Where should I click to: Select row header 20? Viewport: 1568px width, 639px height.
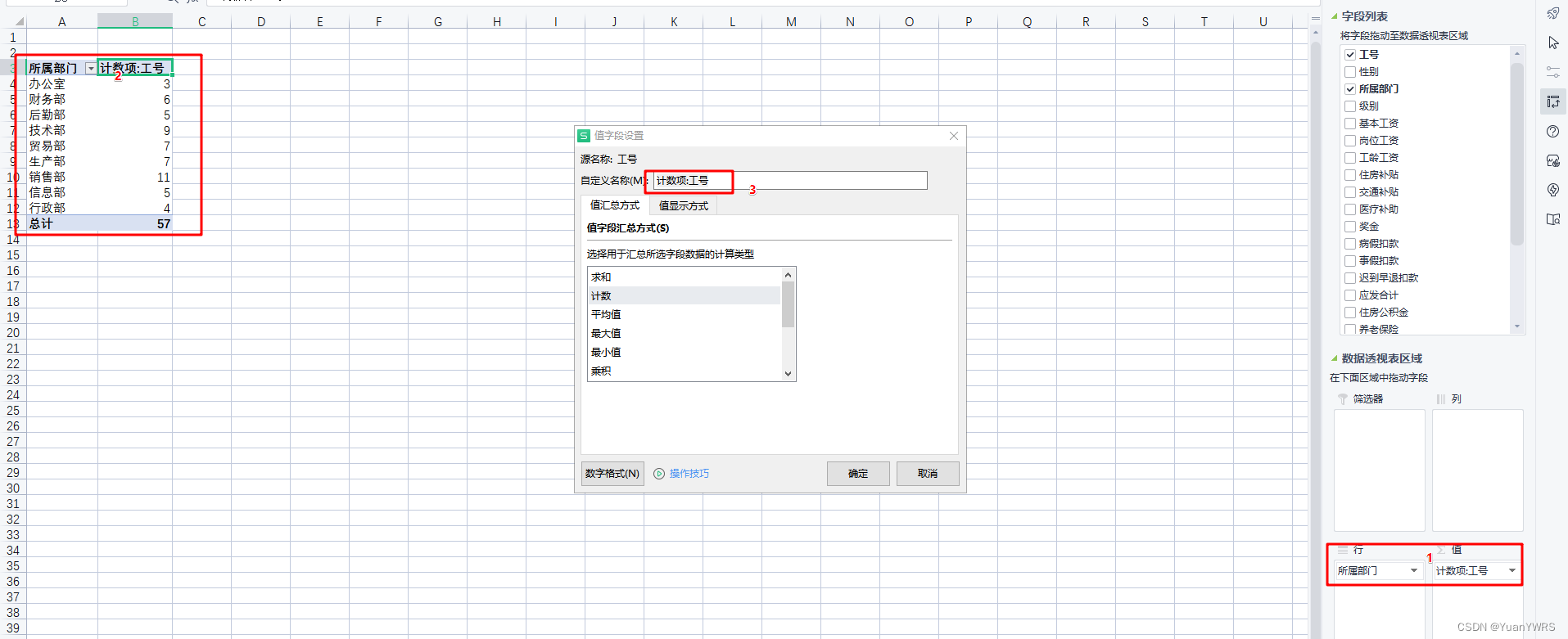pos(13,333)
